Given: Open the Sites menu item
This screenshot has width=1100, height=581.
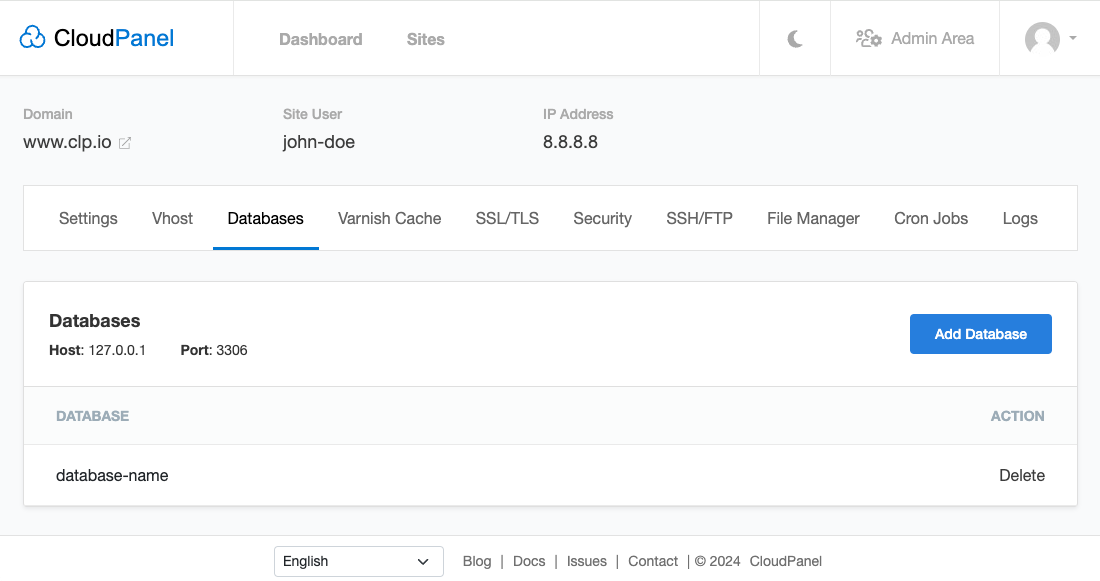Looking at the screenshot, I should (x=425, y=39).
